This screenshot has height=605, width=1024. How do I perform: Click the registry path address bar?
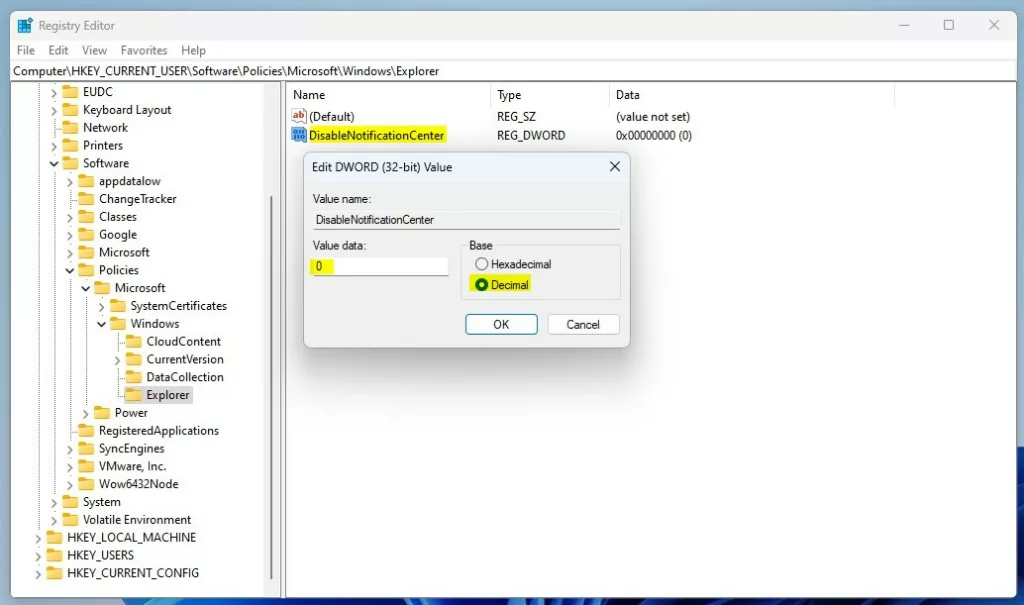click(513, 71)
